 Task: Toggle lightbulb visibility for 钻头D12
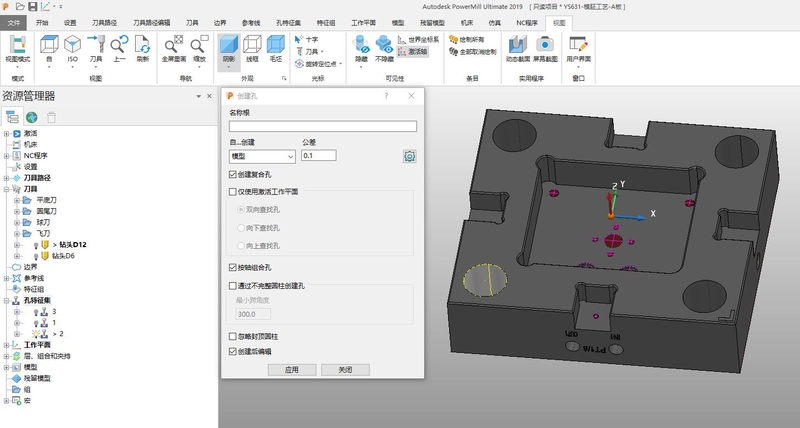[36, 245]
